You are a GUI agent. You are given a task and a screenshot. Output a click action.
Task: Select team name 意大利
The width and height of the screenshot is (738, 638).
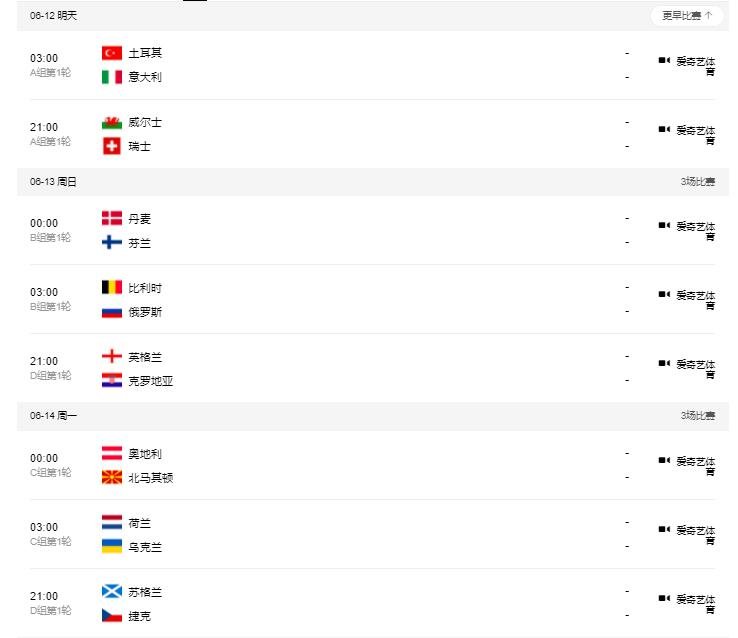145,77
